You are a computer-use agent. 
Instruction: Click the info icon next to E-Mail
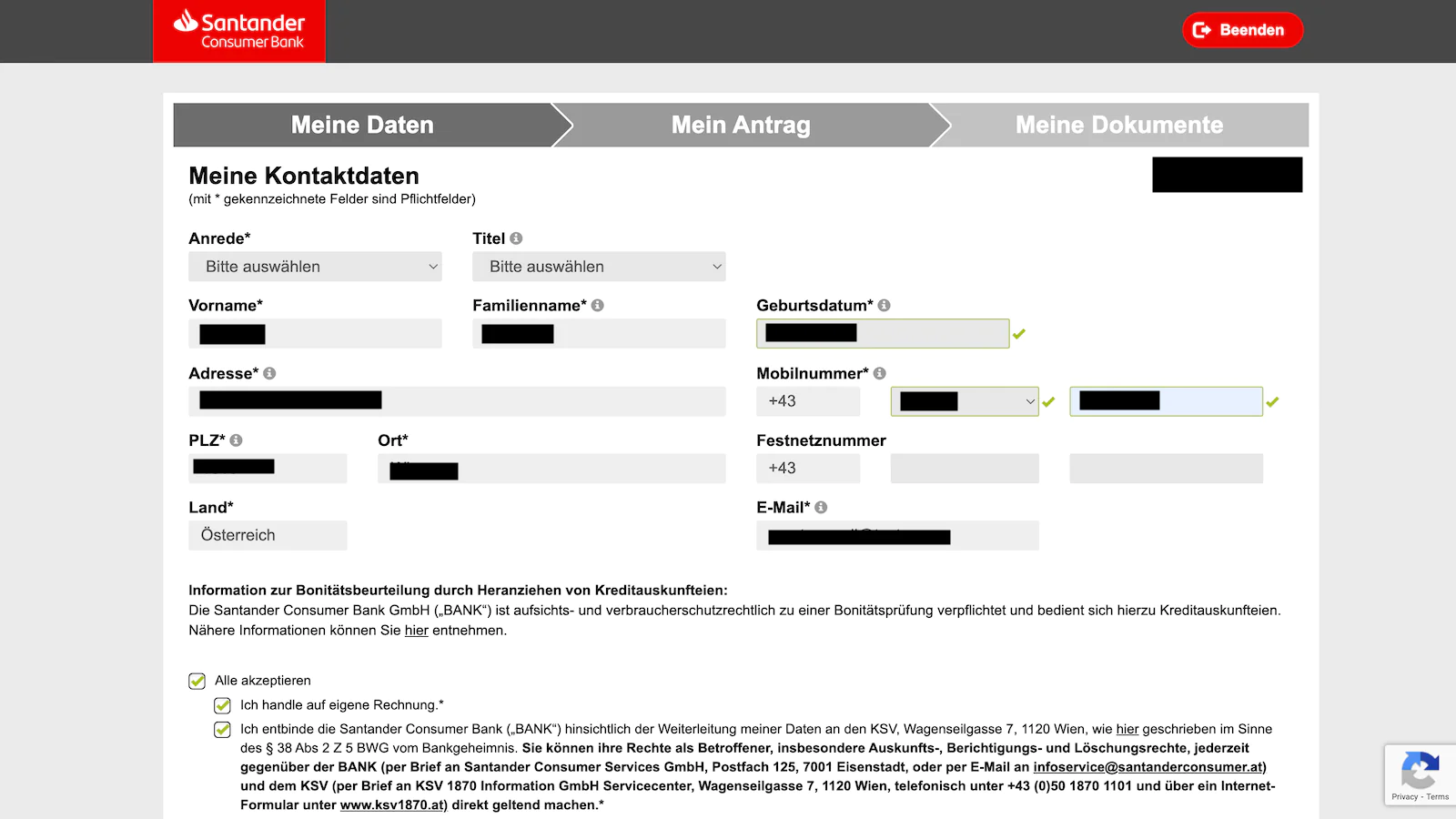point(821,508)
